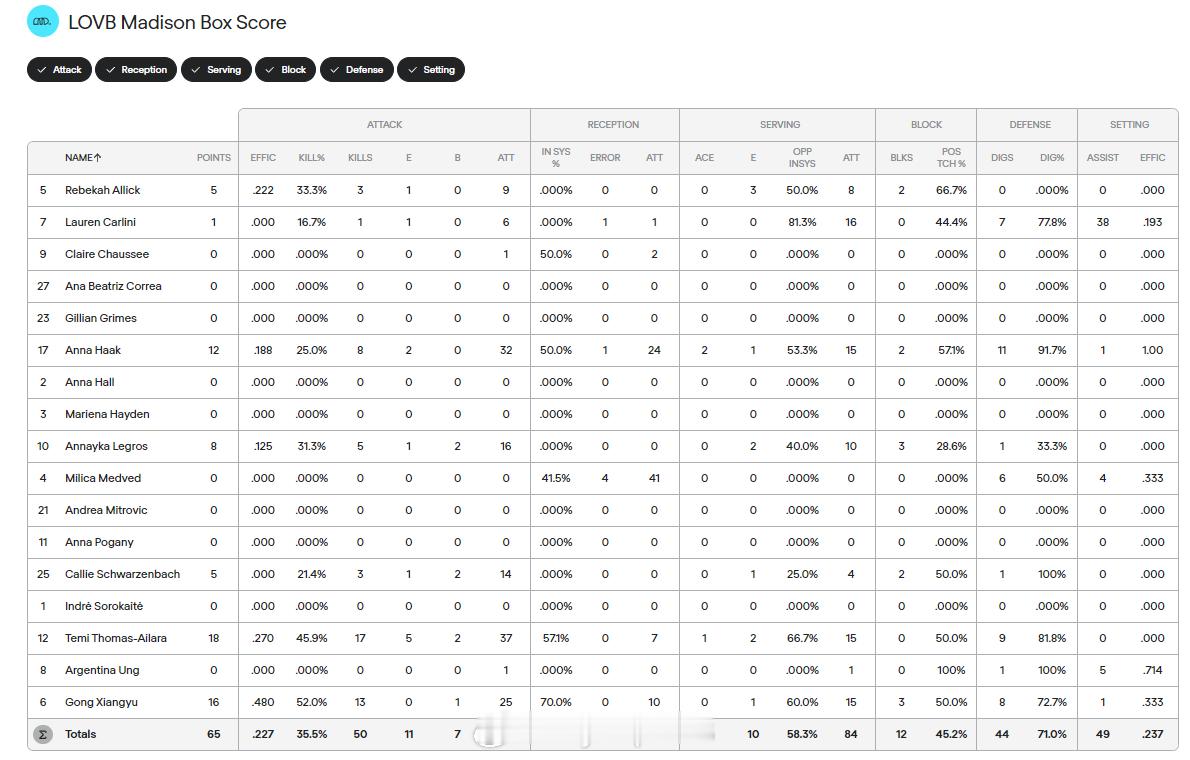
Task: Sort by KILL% column header
Action: pyautogui.click(x=311, y=158)
